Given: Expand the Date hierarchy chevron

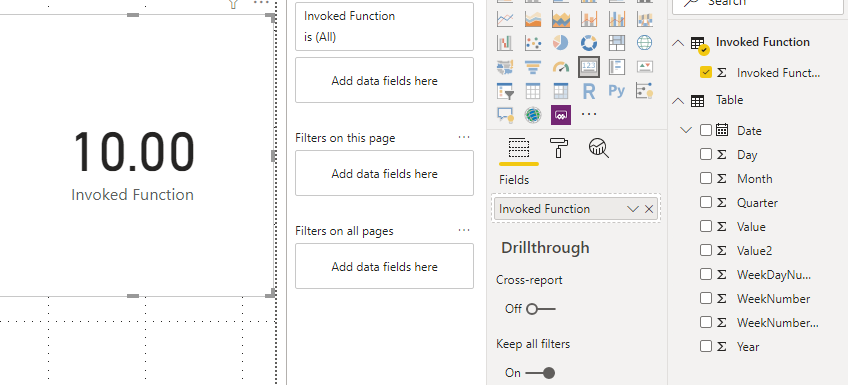Looking at the screenshot, I should pyautogui.click(x=686, y=130).
